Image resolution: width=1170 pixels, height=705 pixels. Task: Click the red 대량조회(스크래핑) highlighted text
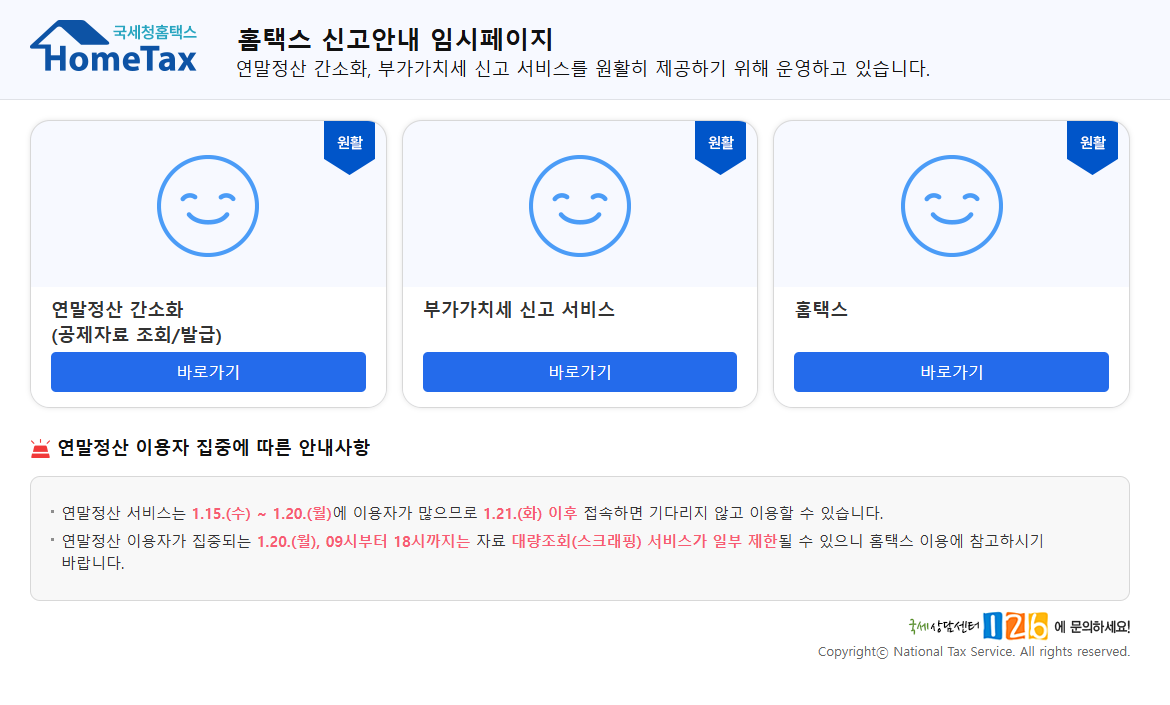(x=574, y=541)
